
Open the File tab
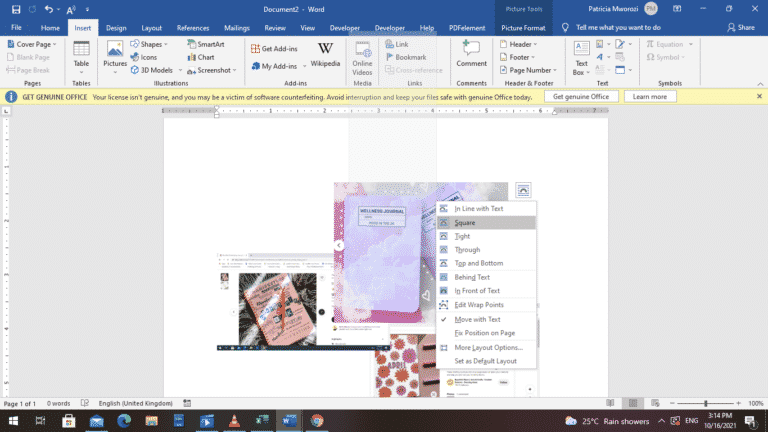click(16, 28)
